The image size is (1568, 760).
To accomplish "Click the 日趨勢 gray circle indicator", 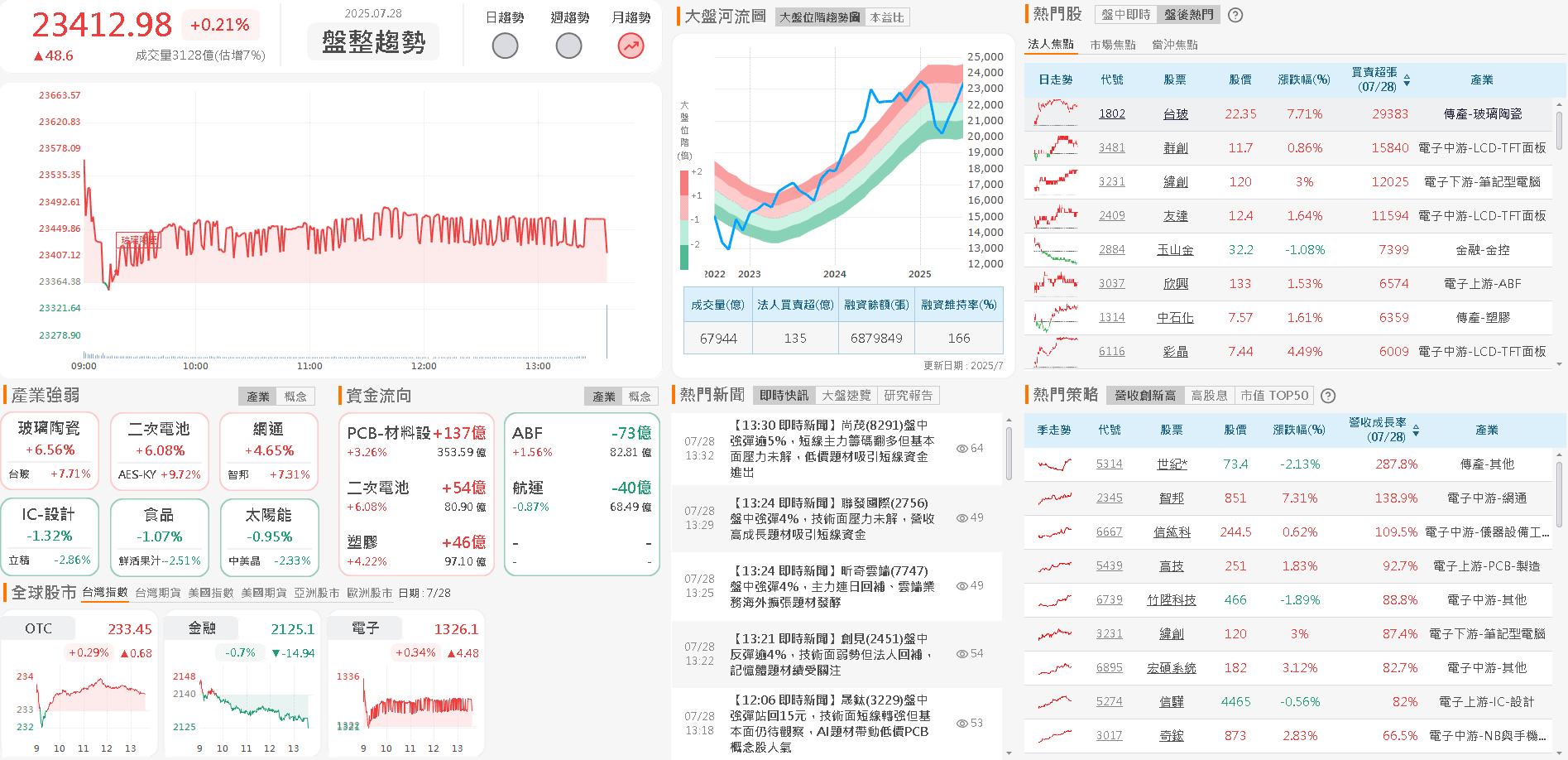I will coord(505,46).
